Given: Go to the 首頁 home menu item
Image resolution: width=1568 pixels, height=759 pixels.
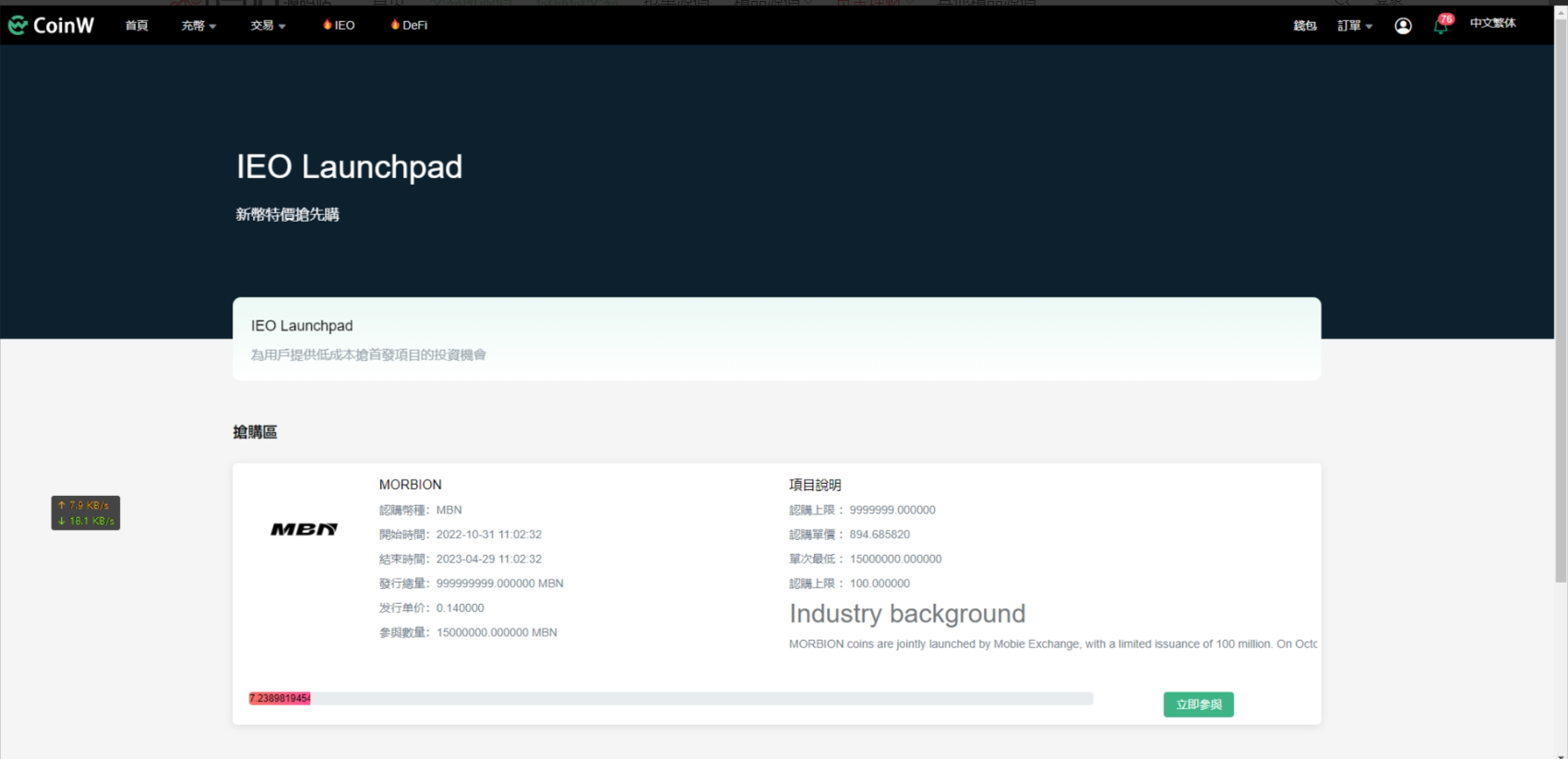Looking at the screenshot, I should click(137, 25).
